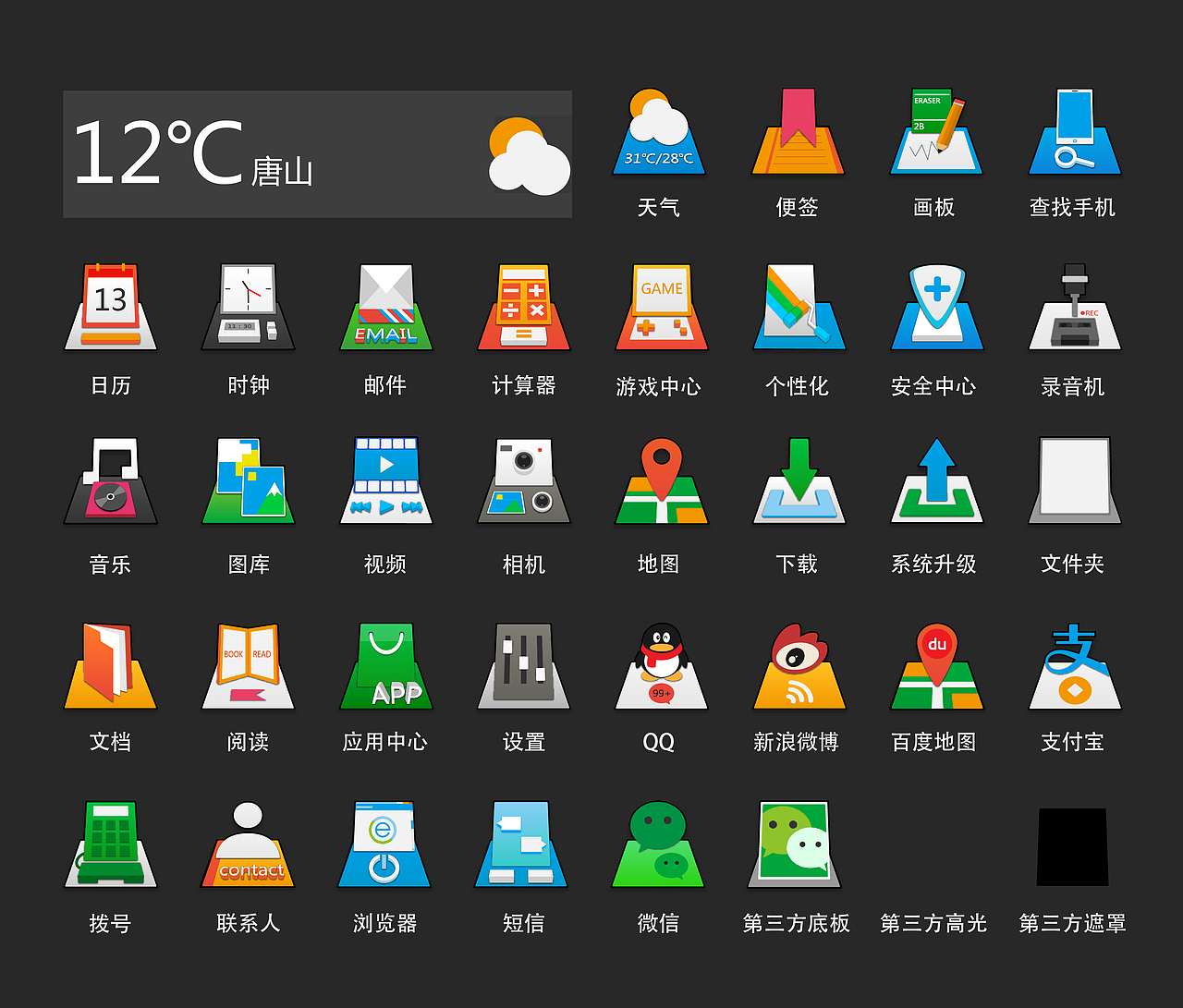Open the 应用中心 app center icon
1183x1008 pixels.
point(386,666)
